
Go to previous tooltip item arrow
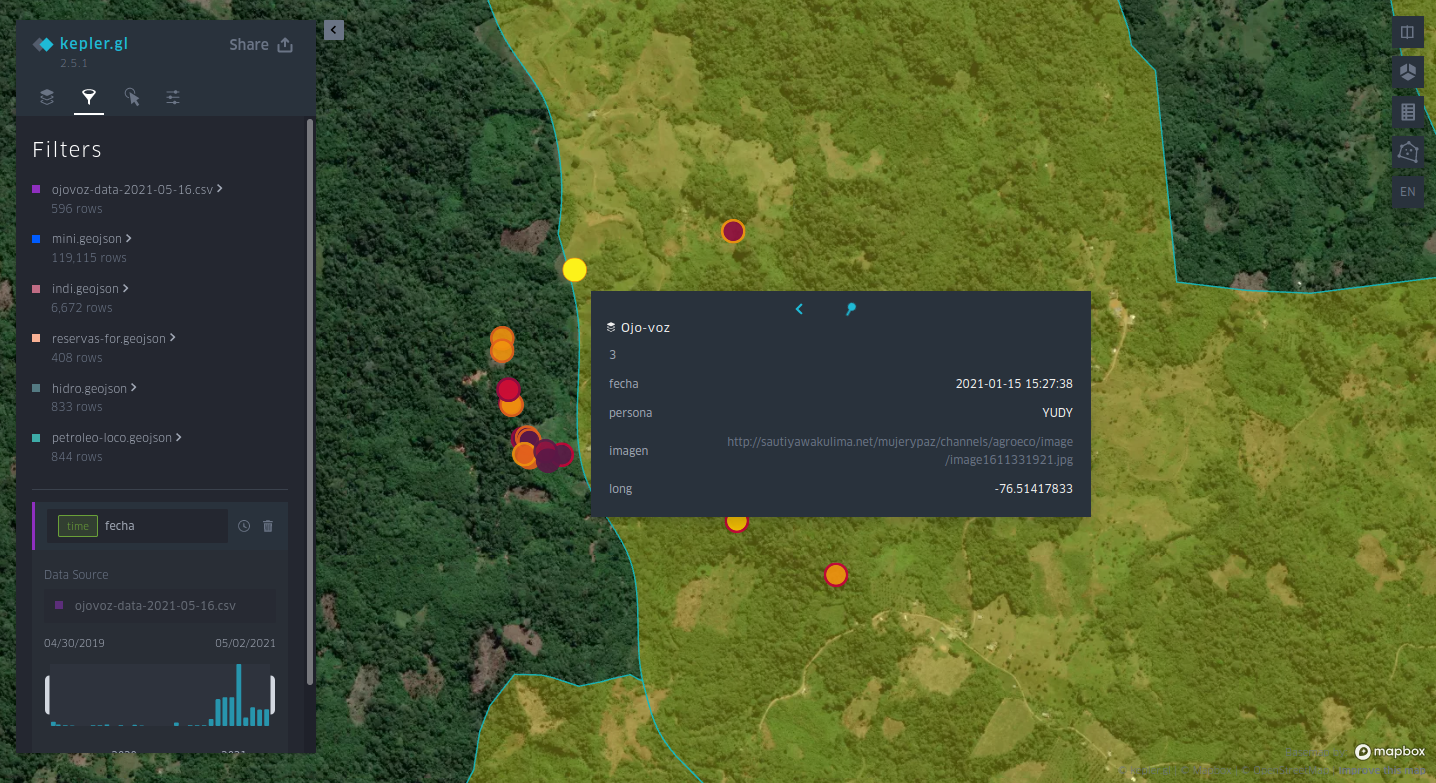799,309
